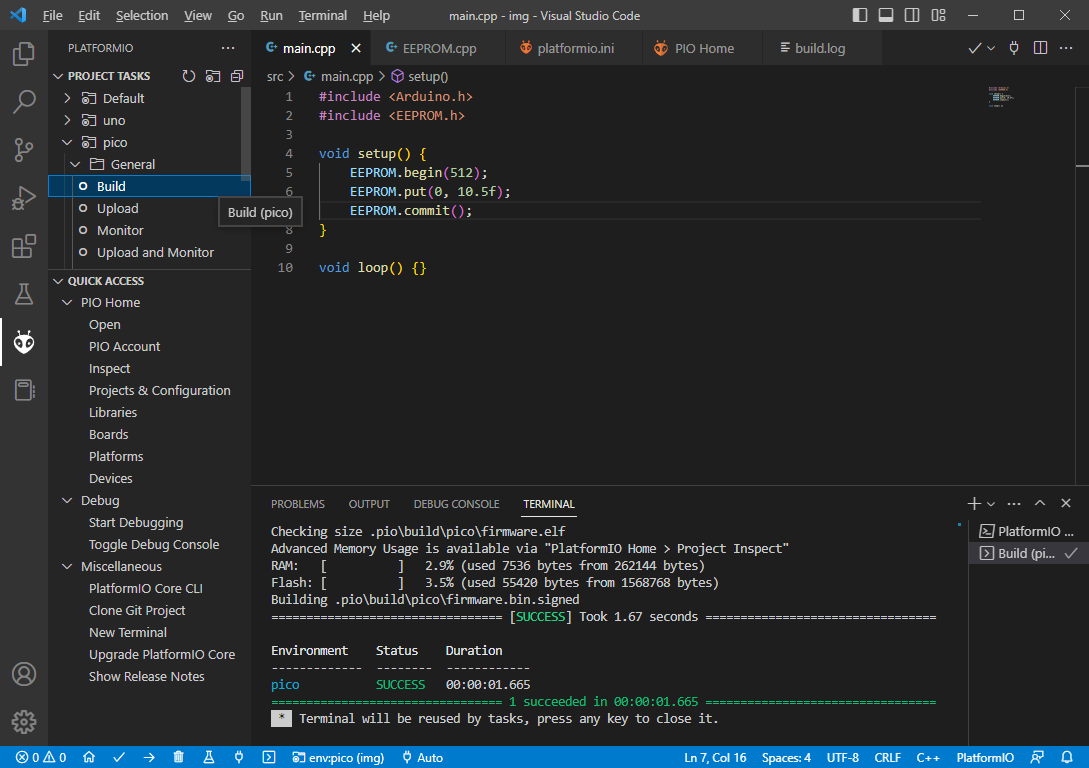Split the editor right

pos(1040,48)
